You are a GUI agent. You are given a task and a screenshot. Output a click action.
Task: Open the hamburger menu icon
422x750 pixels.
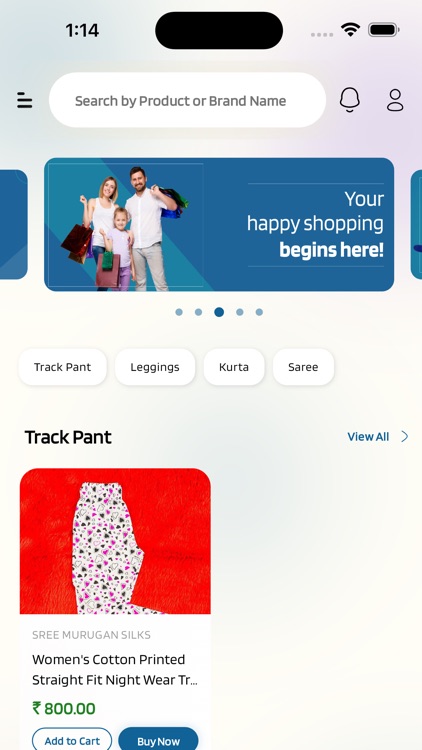point(24,100)
